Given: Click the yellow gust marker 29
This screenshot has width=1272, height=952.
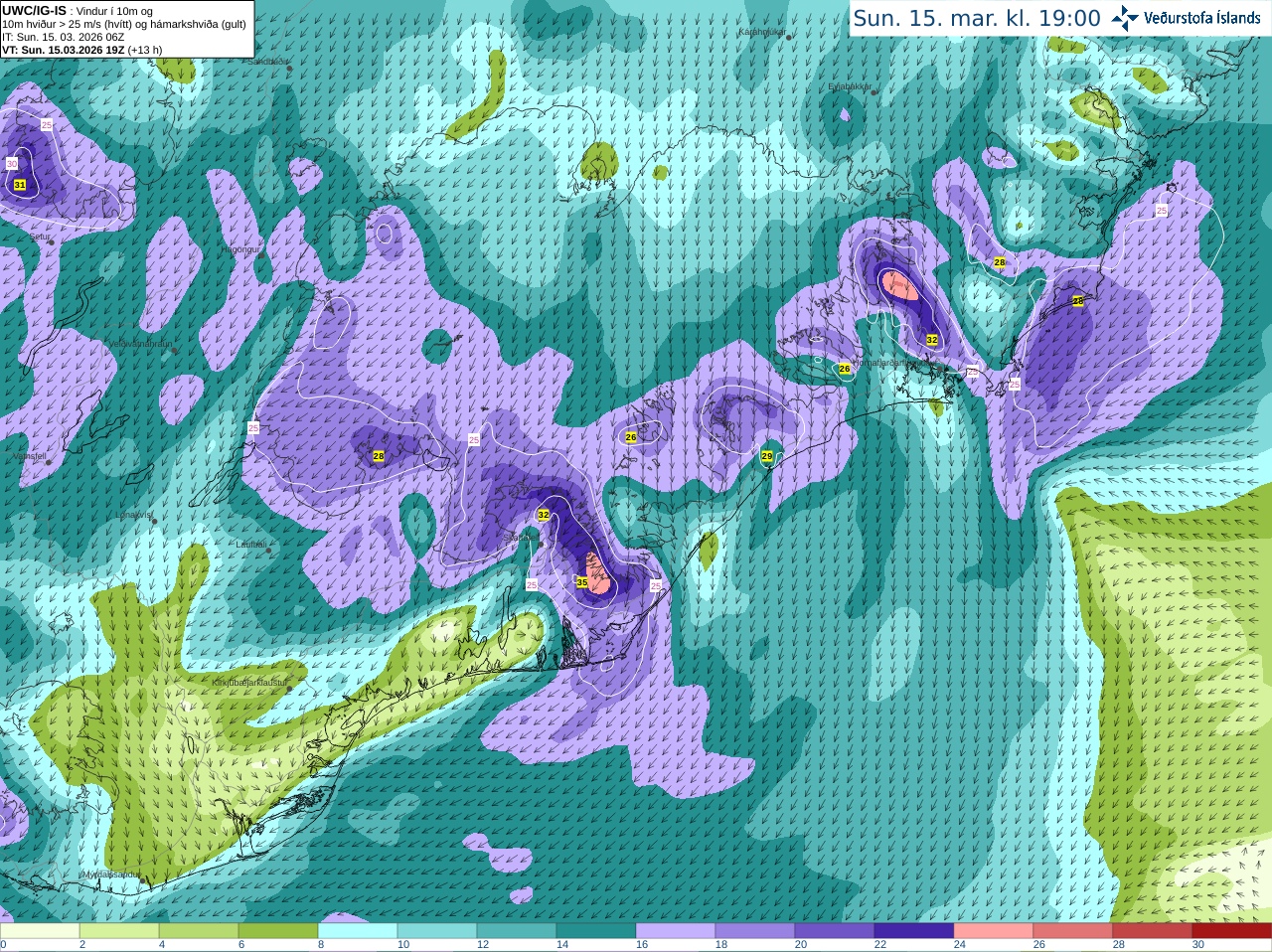Looking at the screenshot, I should click(767, 456).
